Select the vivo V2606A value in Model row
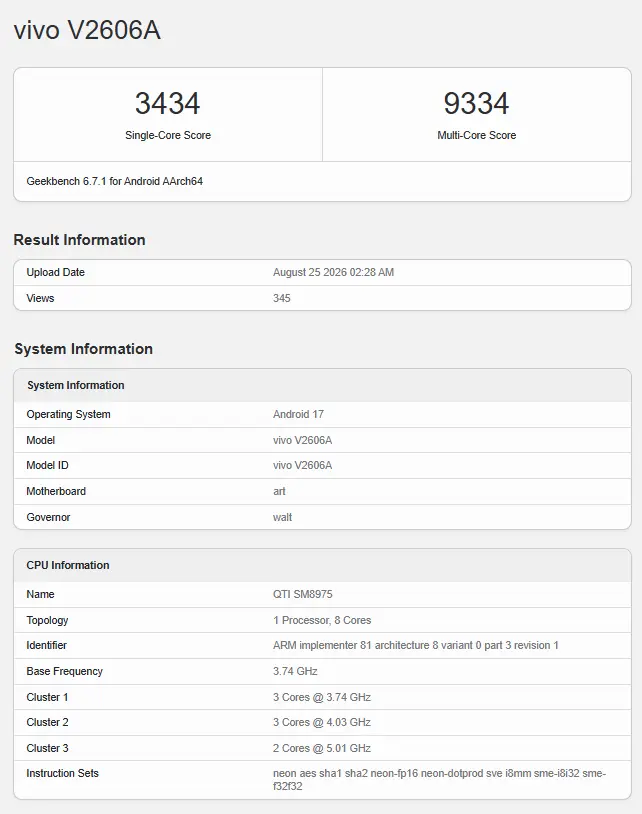The width and height of the screenshot is (642, 814). [x=303, y=440]
